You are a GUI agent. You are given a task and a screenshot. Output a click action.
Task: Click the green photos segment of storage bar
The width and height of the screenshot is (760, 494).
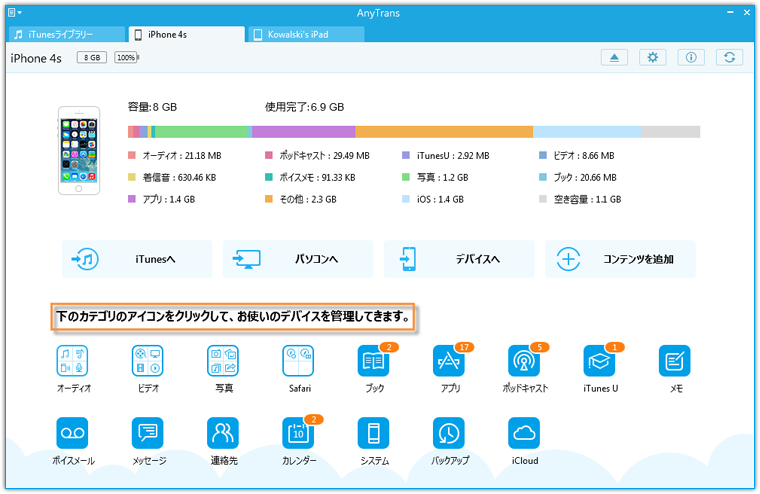click(x=201, y=132)
